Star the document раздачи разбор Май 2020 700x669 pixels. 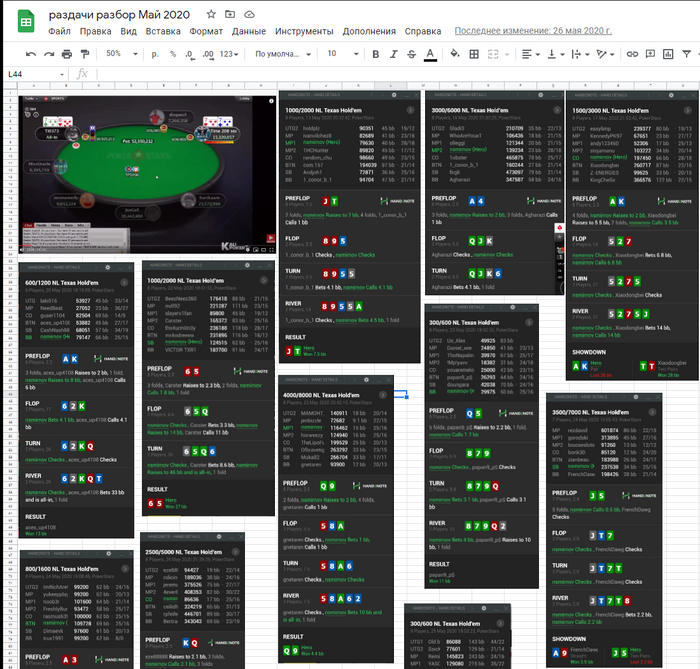[x=211, y=14]
